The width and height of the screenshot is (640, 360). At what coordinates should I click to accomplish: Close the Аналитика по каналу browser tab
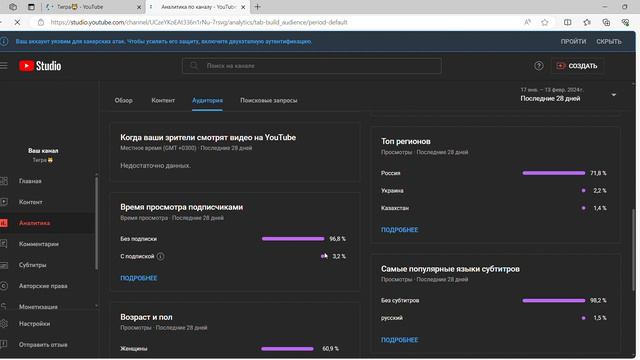(x=243, y=7)
